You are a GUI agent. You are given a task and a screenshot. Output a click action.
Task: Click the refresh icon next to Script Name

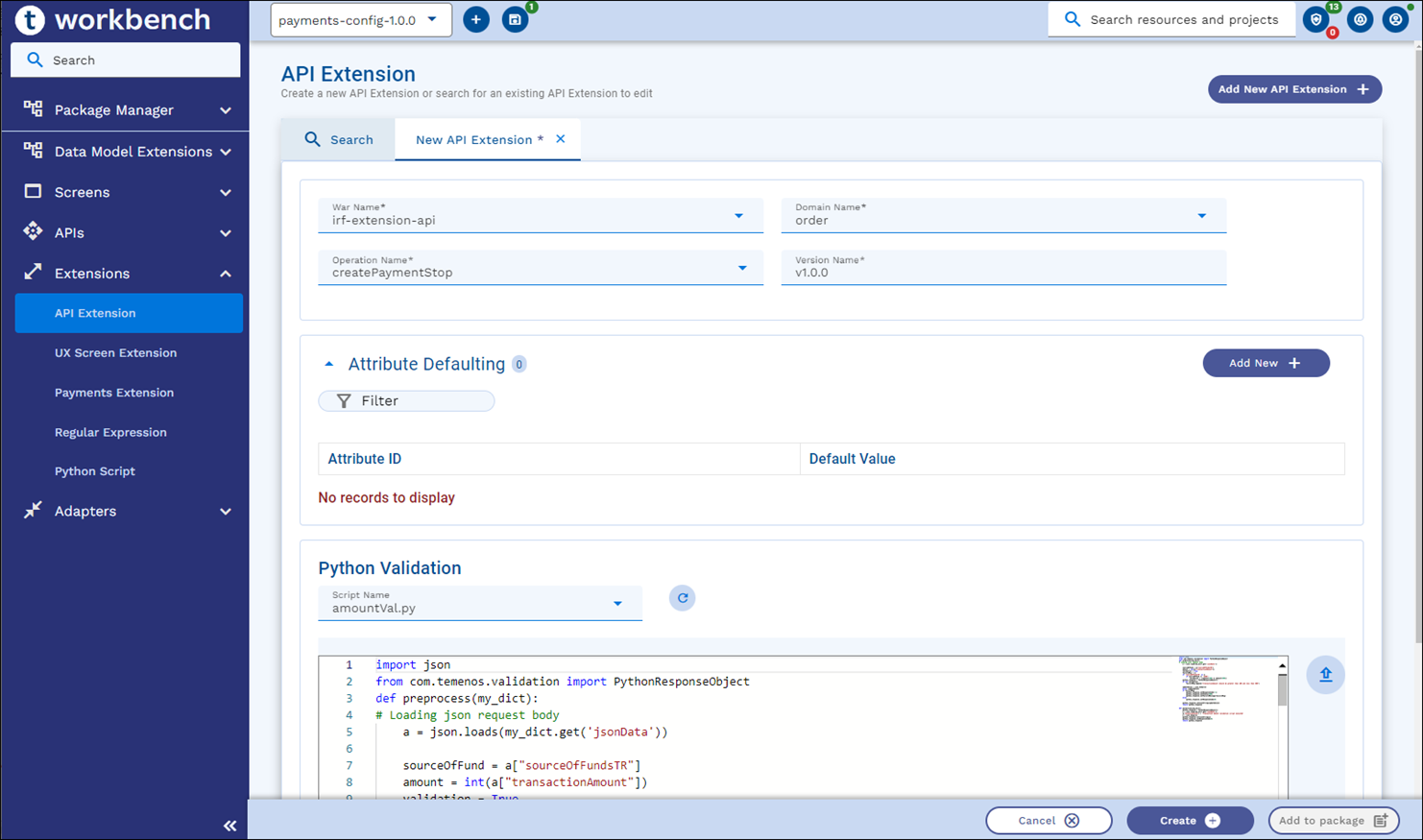click(682, 598)
